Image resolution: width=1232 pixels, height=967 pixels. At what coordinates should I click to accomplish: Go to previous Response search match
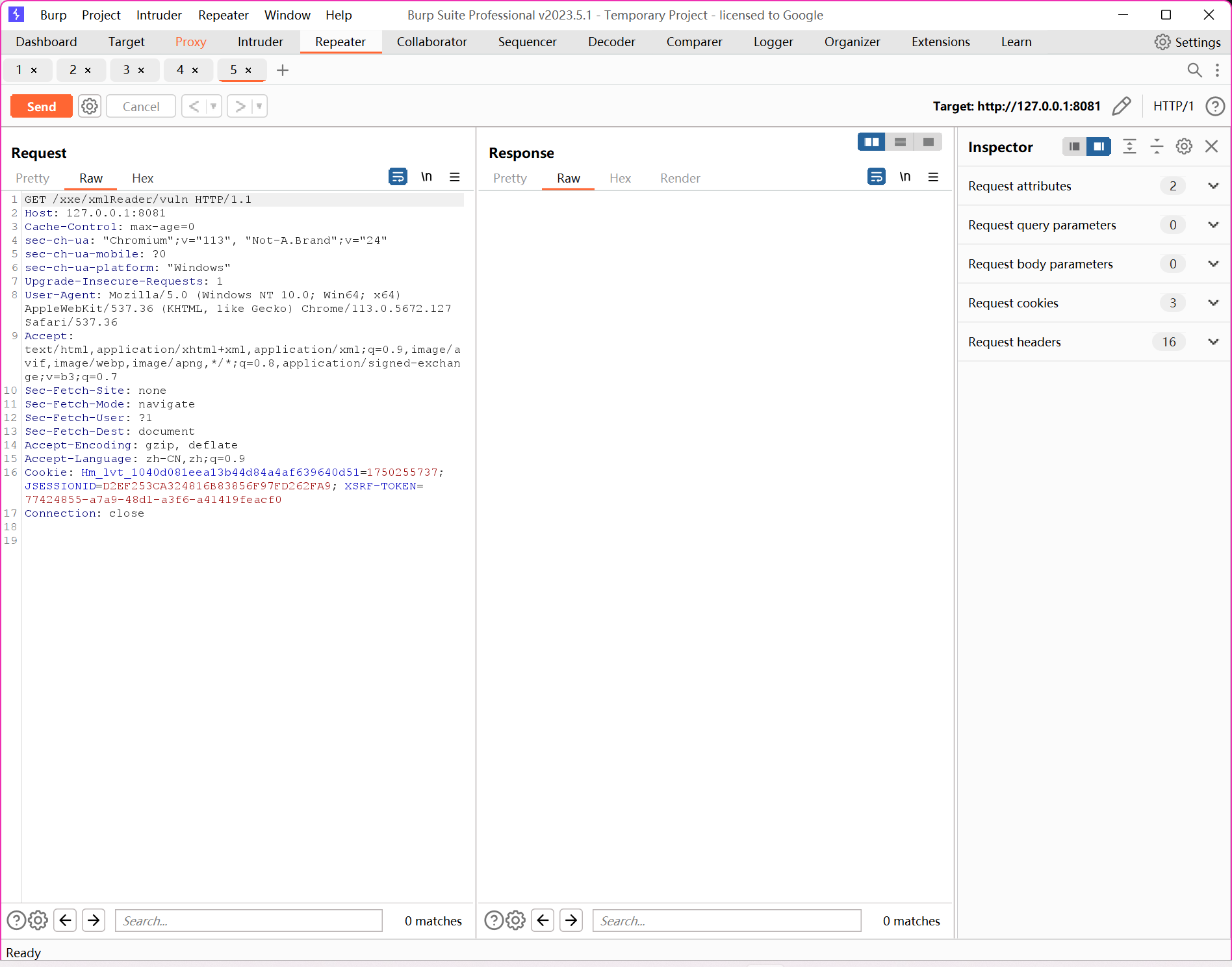[x=543, y=920]
